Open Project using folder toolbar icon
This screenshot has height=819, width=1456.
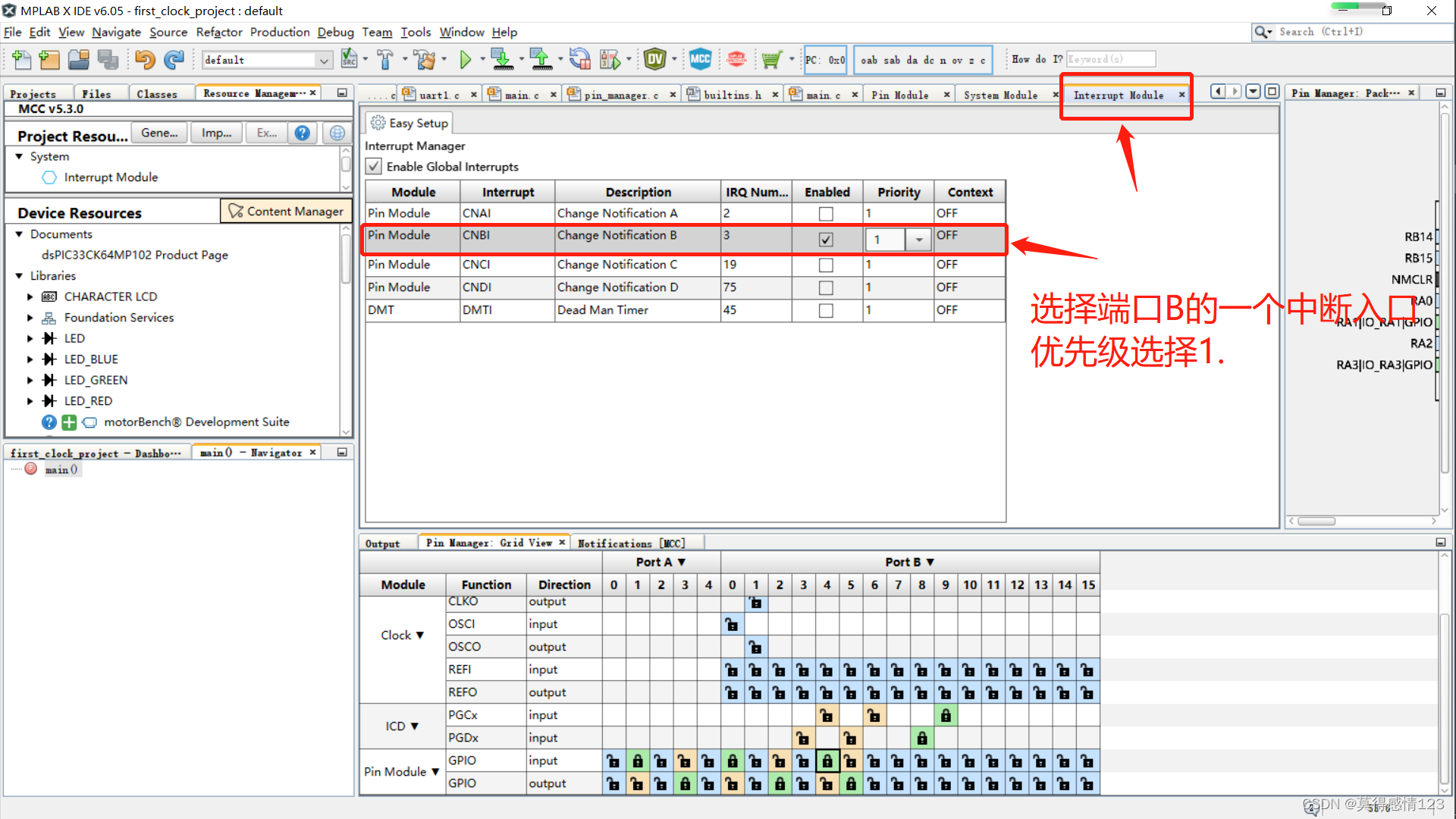[x=78, y=59]
